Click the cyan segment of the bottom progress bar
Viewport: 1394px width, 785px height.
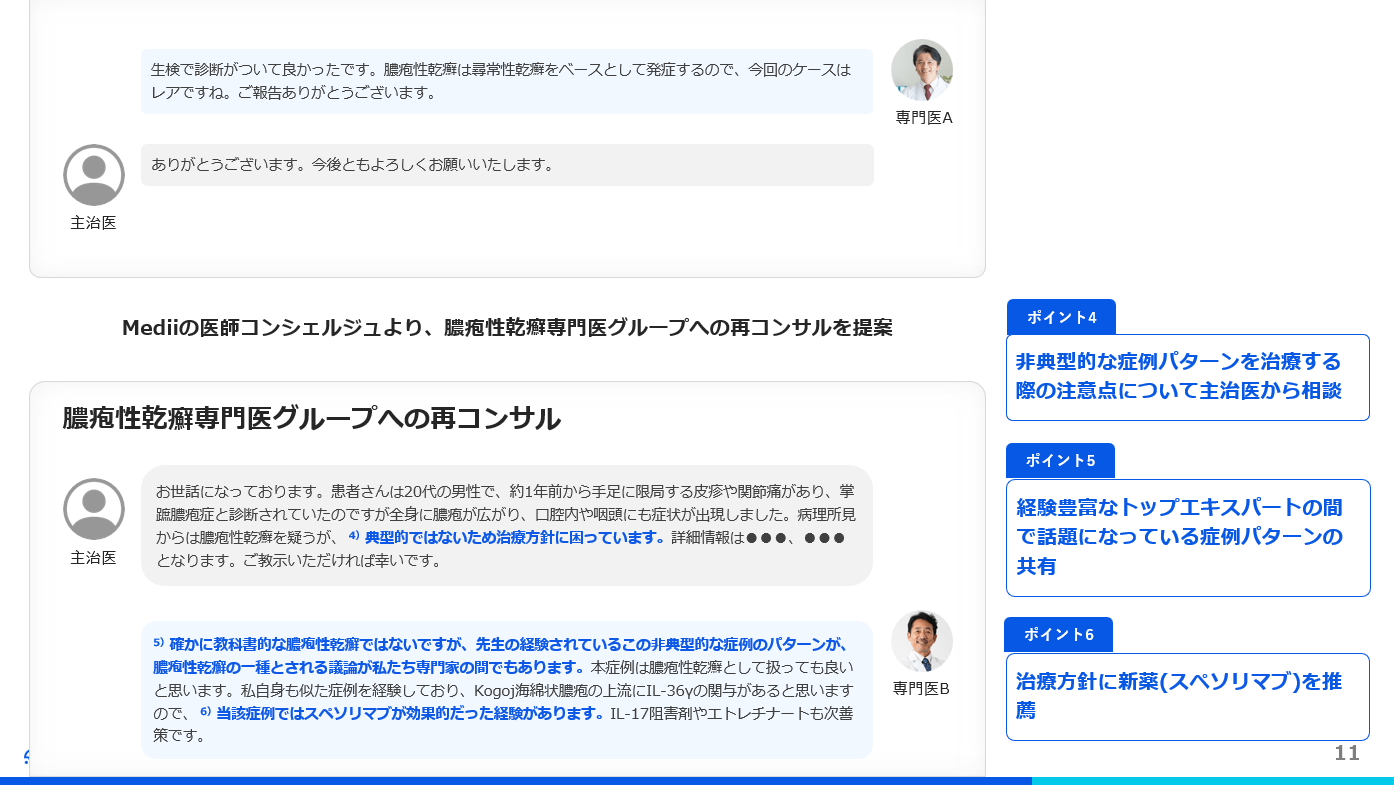point(1210,779)
